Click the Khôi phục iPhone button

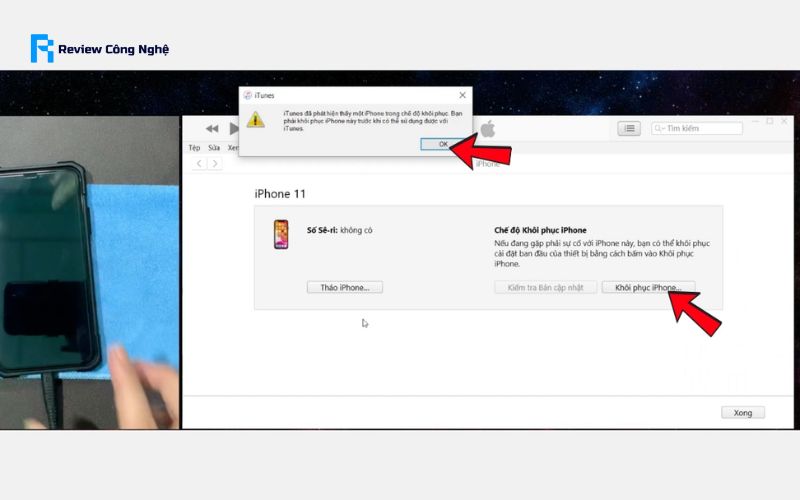[649, 287]
